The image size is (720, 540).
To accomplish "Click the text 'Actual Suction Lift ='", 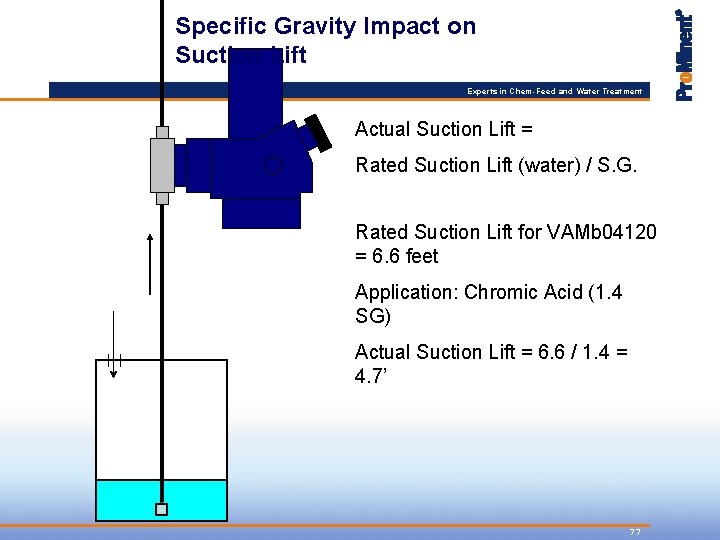I will pyautogui.click(x=444, y=129).
